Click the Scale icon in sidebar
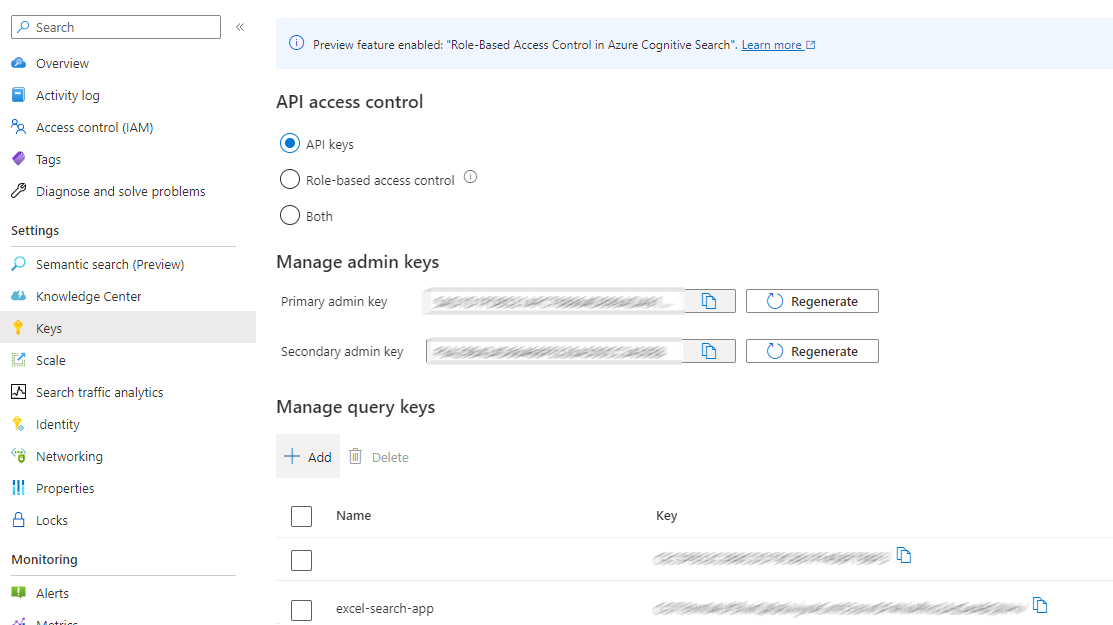The width and height of the screenshot is (1113, 625). tap(19, 360)
